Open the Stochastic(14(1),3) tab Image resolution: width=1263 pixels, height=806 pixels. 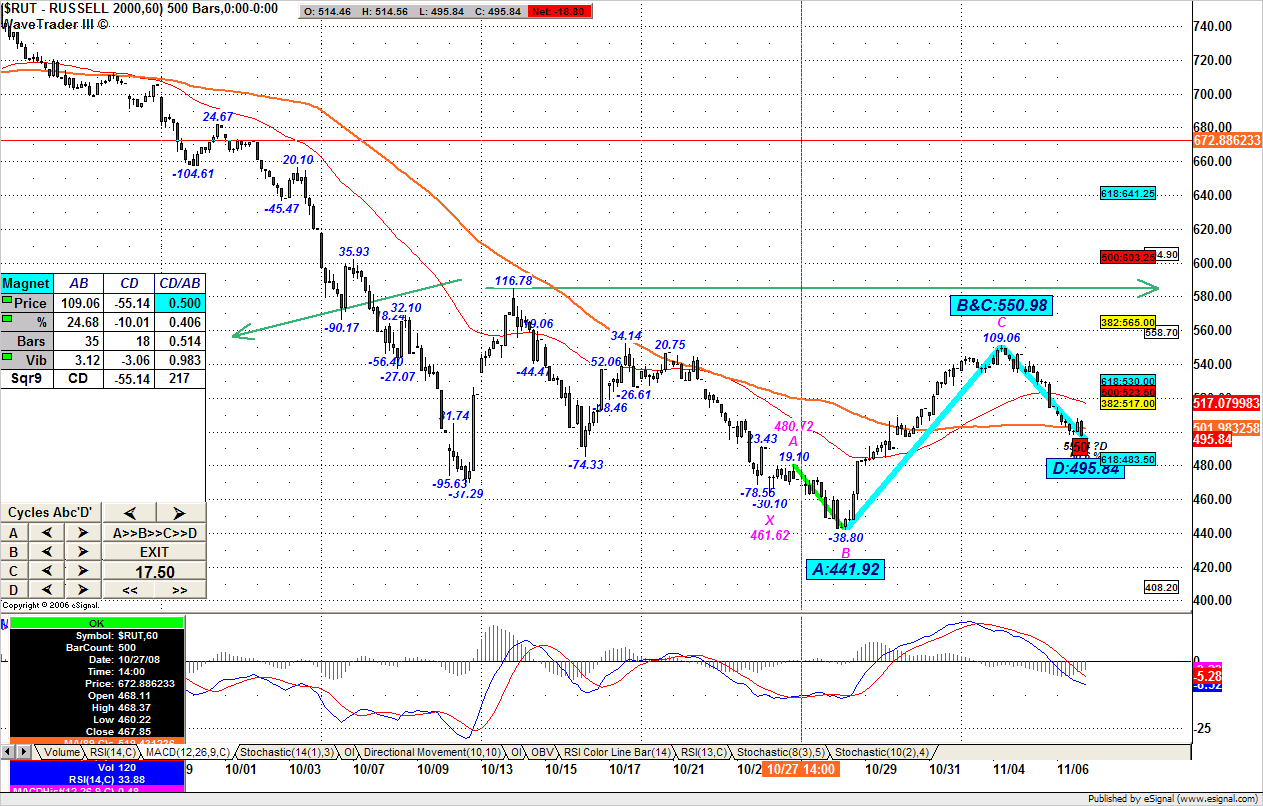[286, 752]
